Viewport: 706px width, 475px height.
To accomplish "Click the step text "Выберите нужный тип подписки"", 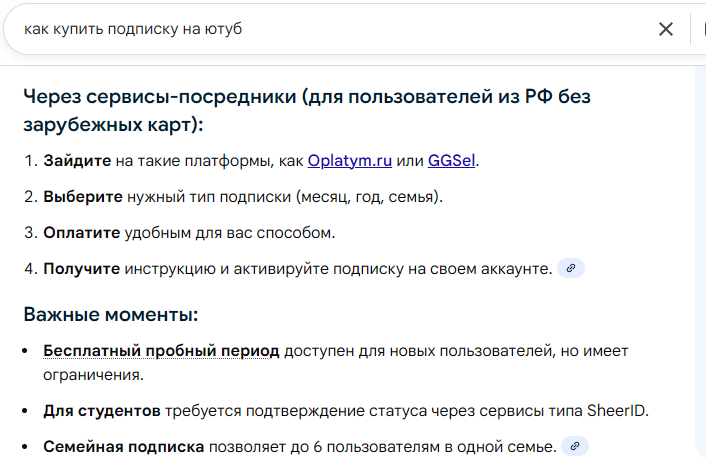I will 167,197.
